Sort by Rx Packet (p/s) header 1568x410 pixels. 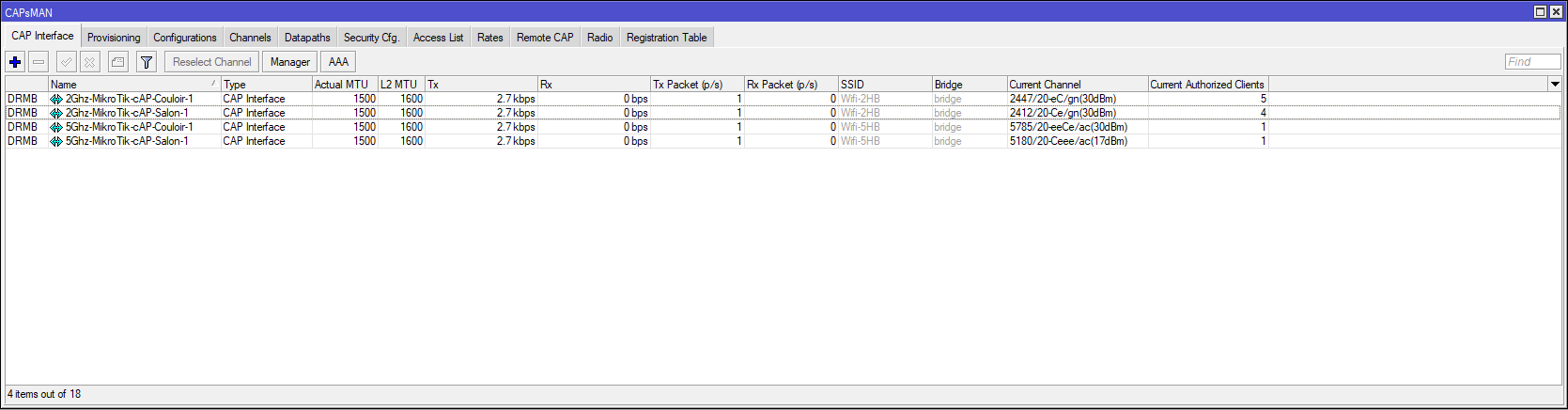tap(791, 84)
